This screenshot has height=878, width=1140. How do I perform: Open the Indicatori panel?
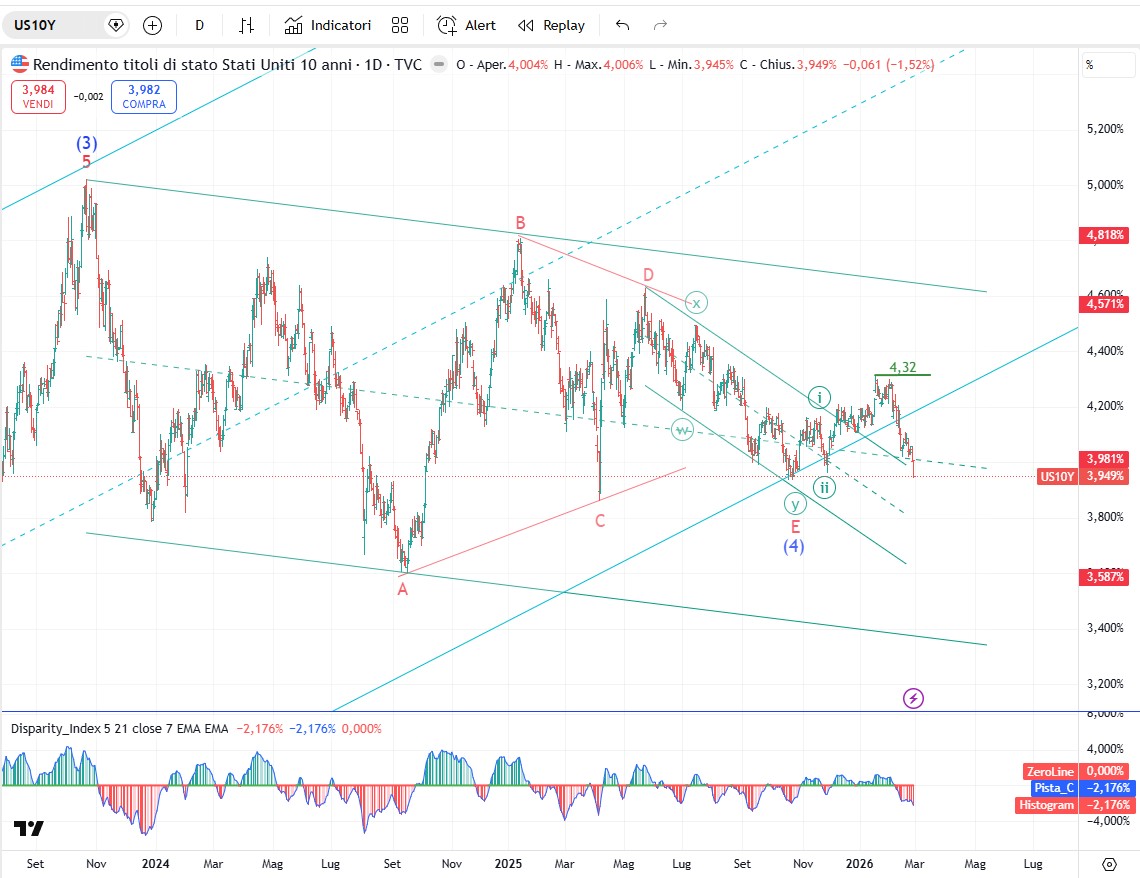328,25
